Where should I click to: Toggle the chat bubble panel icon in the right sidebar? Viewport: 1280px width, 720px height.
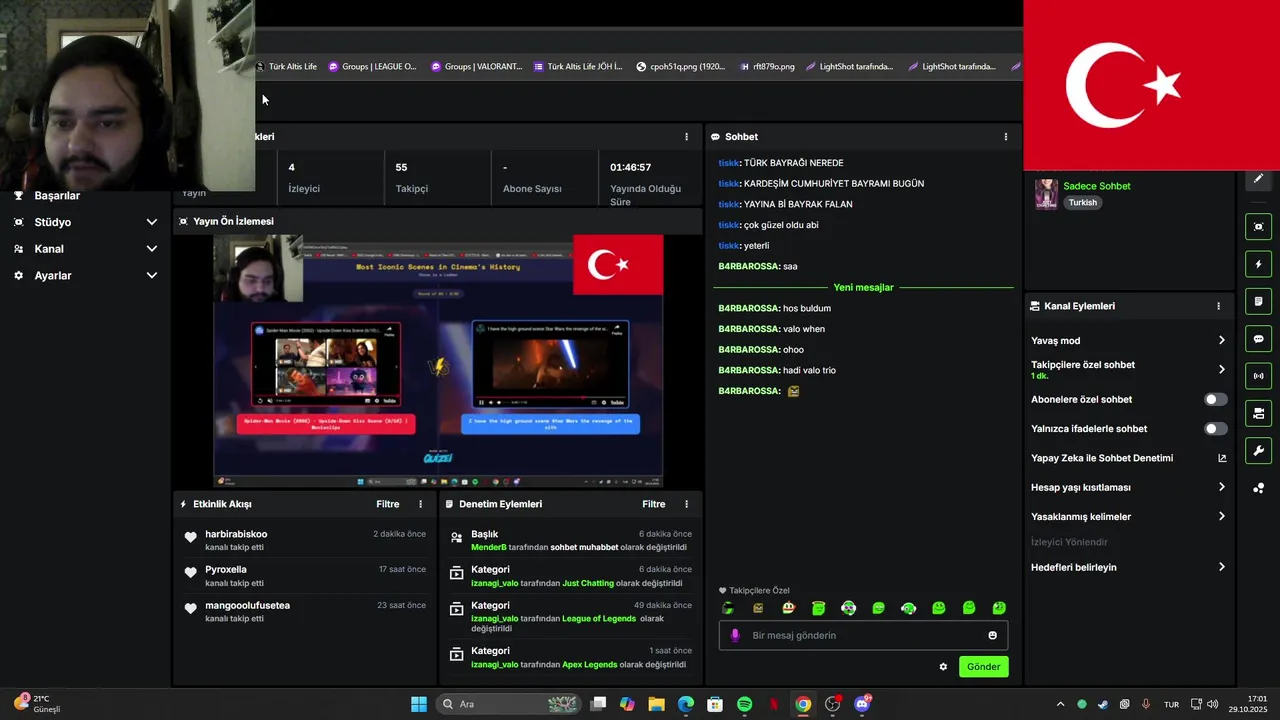[x=1259, y=339]
